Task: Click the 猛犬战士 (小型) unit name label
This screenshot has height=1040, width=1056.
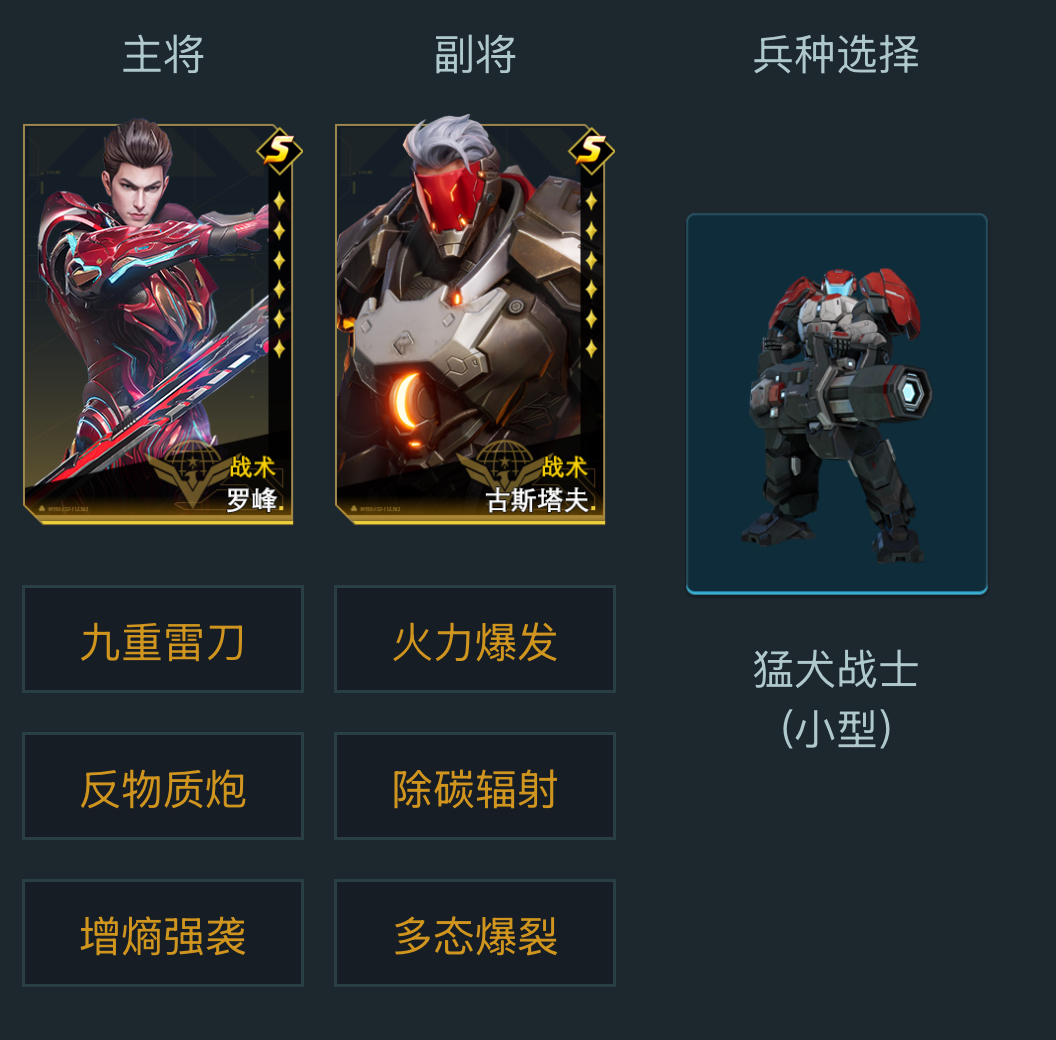Action: 836,698
